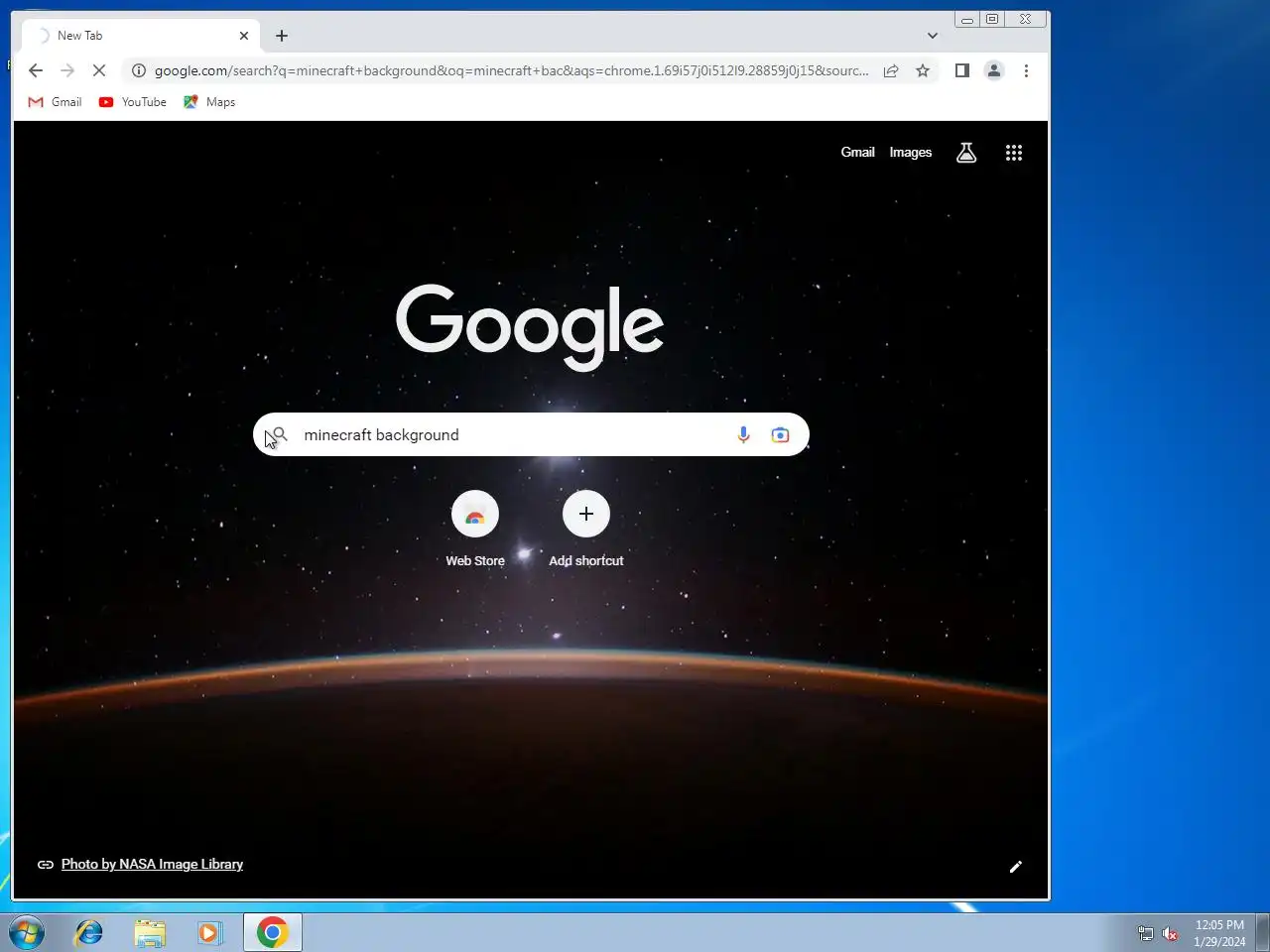Open the Web Store shortcut
Screen dimensions: 1270x952
point(475,530)
